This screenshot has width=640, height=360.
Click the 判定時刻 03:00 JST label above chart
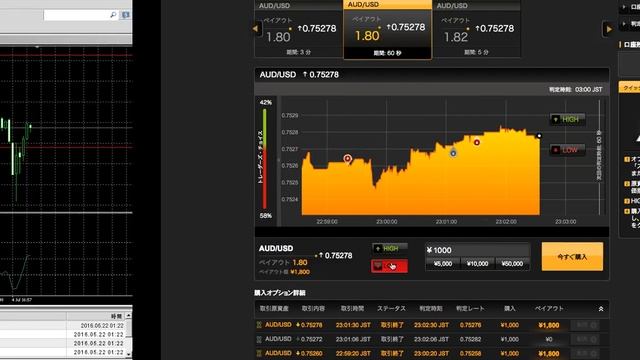coord(576,89)
